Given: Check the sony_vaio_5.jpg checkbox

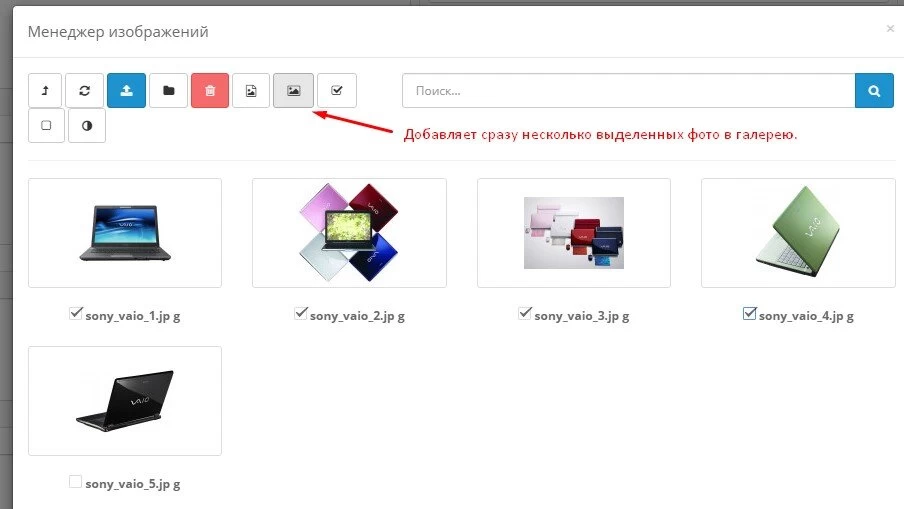Looking at the screenshot, I should pos(75,481).
